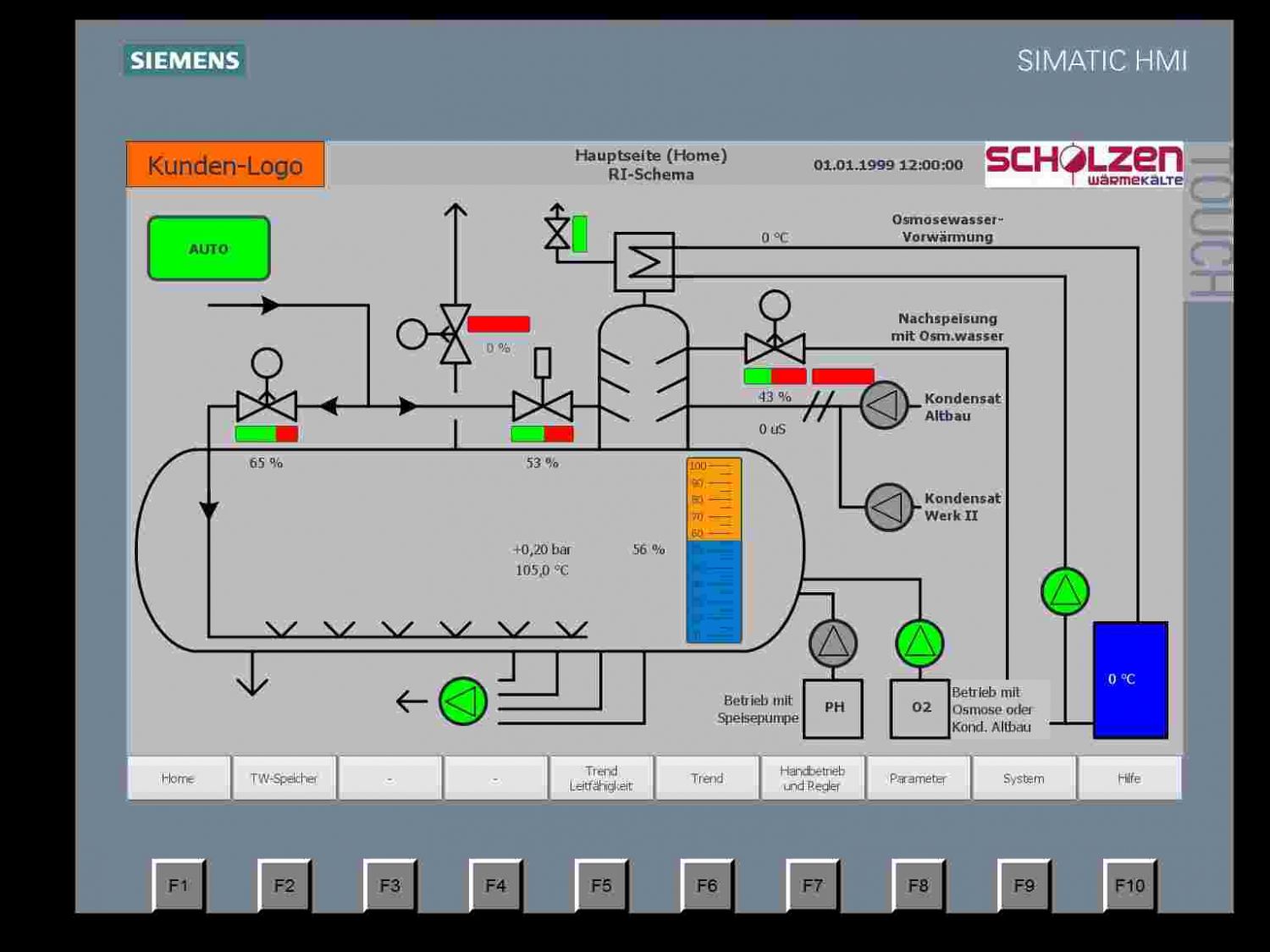Image resolution: width=1270 pixels, height=952 pixels.
Task: Click the gray pump above PH box
Action: point(833,643)
